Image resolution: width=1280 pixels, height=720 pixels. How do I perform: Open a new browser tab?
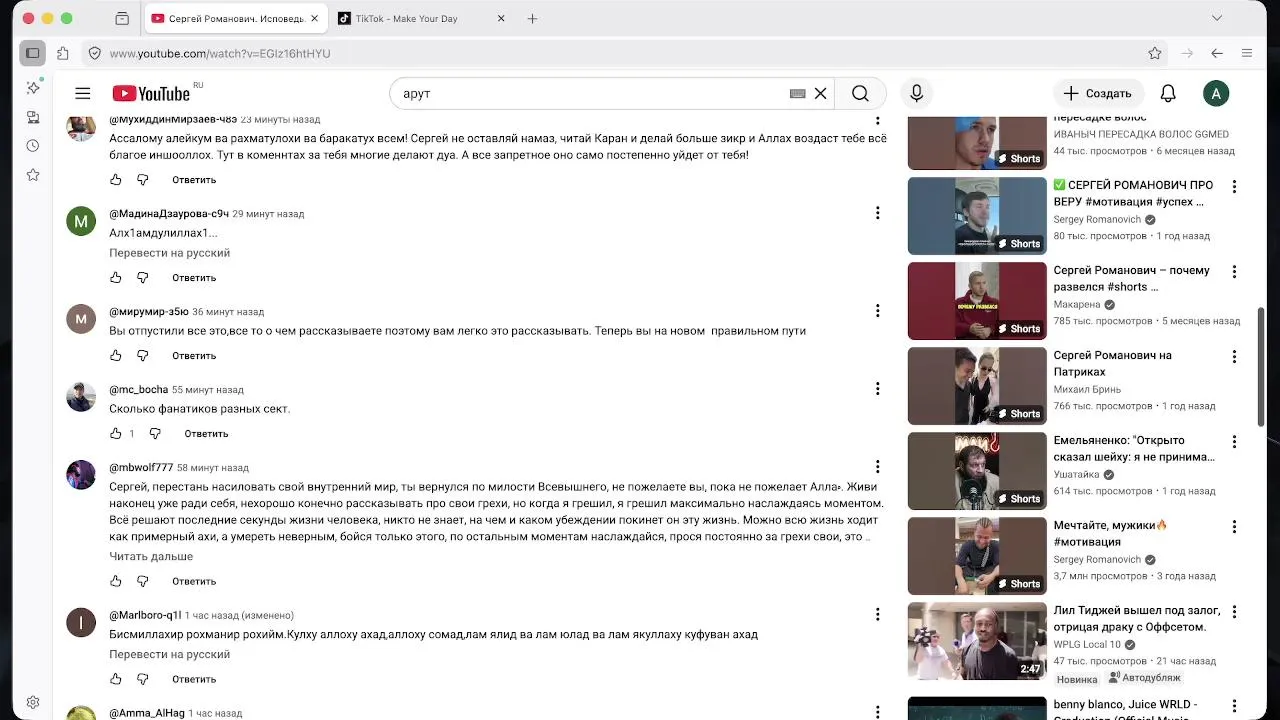pos(532,18)
